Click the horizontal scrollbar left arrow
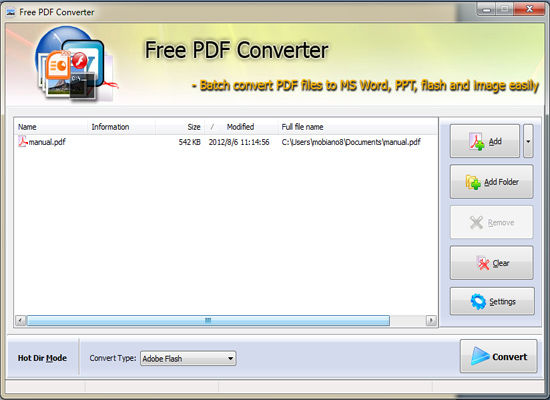The height and width of the screenshot is (400, 550). coord(21,320)
